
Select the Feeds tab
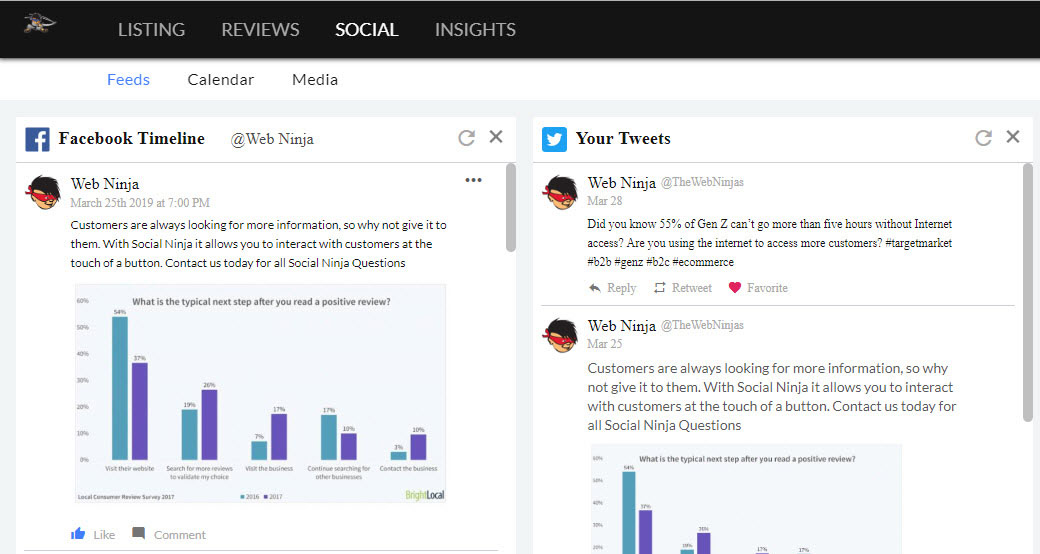[128, 80]
